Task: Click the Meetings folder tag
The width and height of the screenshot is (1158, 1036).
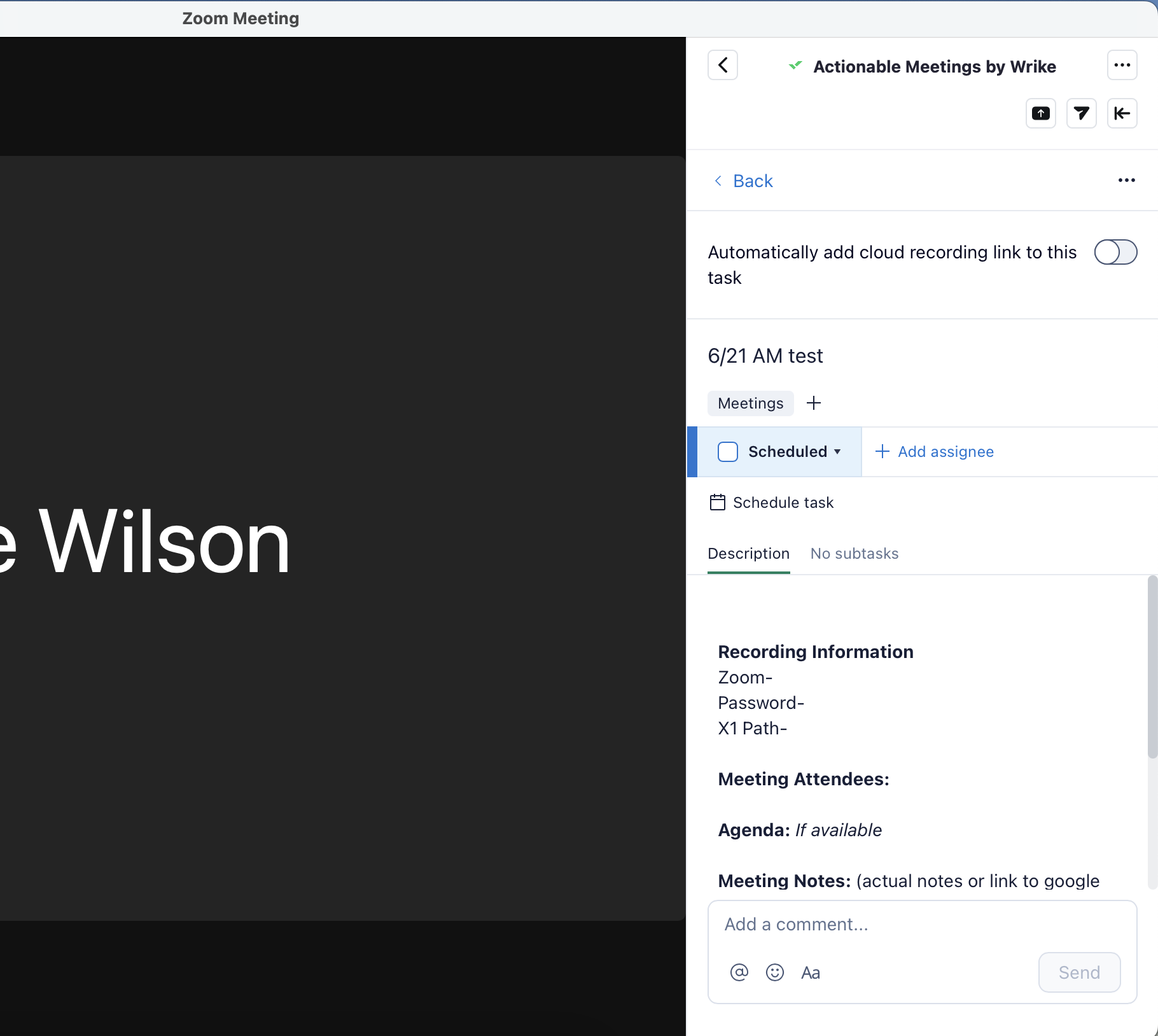Action: point(751,403)
